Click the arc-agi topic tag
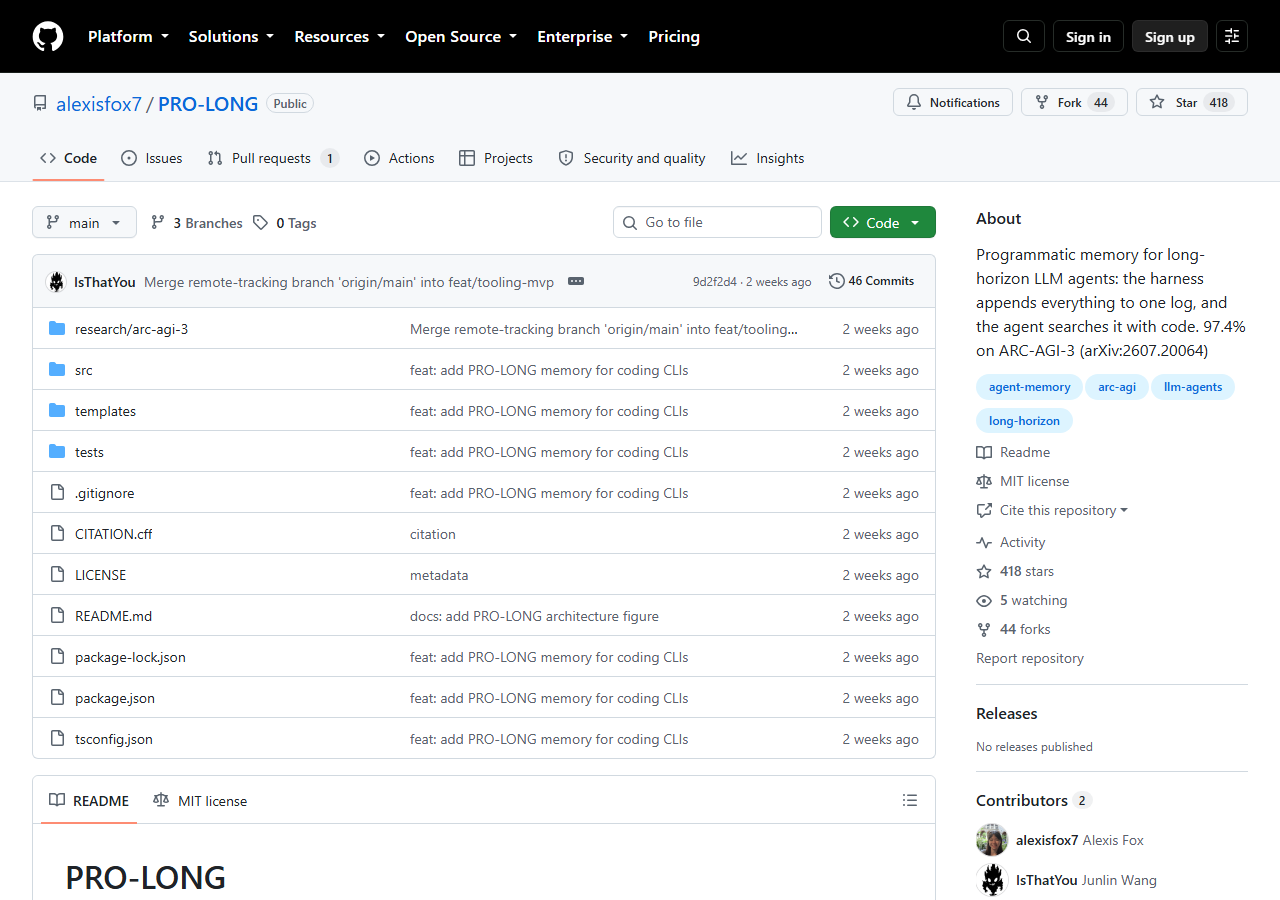 click(1117, 387)
